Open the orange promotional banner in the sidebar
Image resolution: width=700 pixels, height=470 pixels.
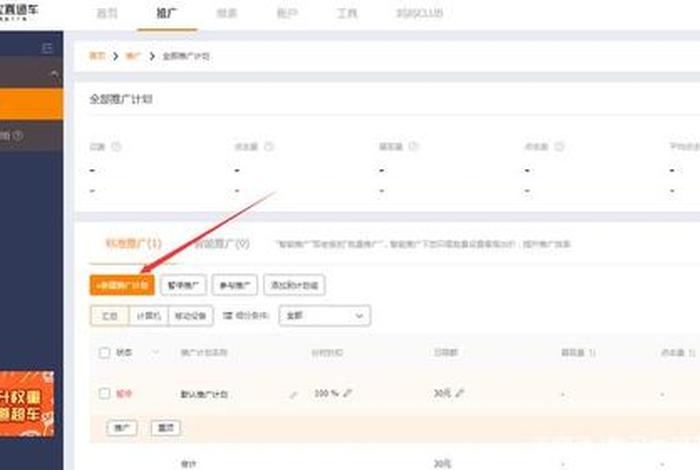(x=27, y=403)
